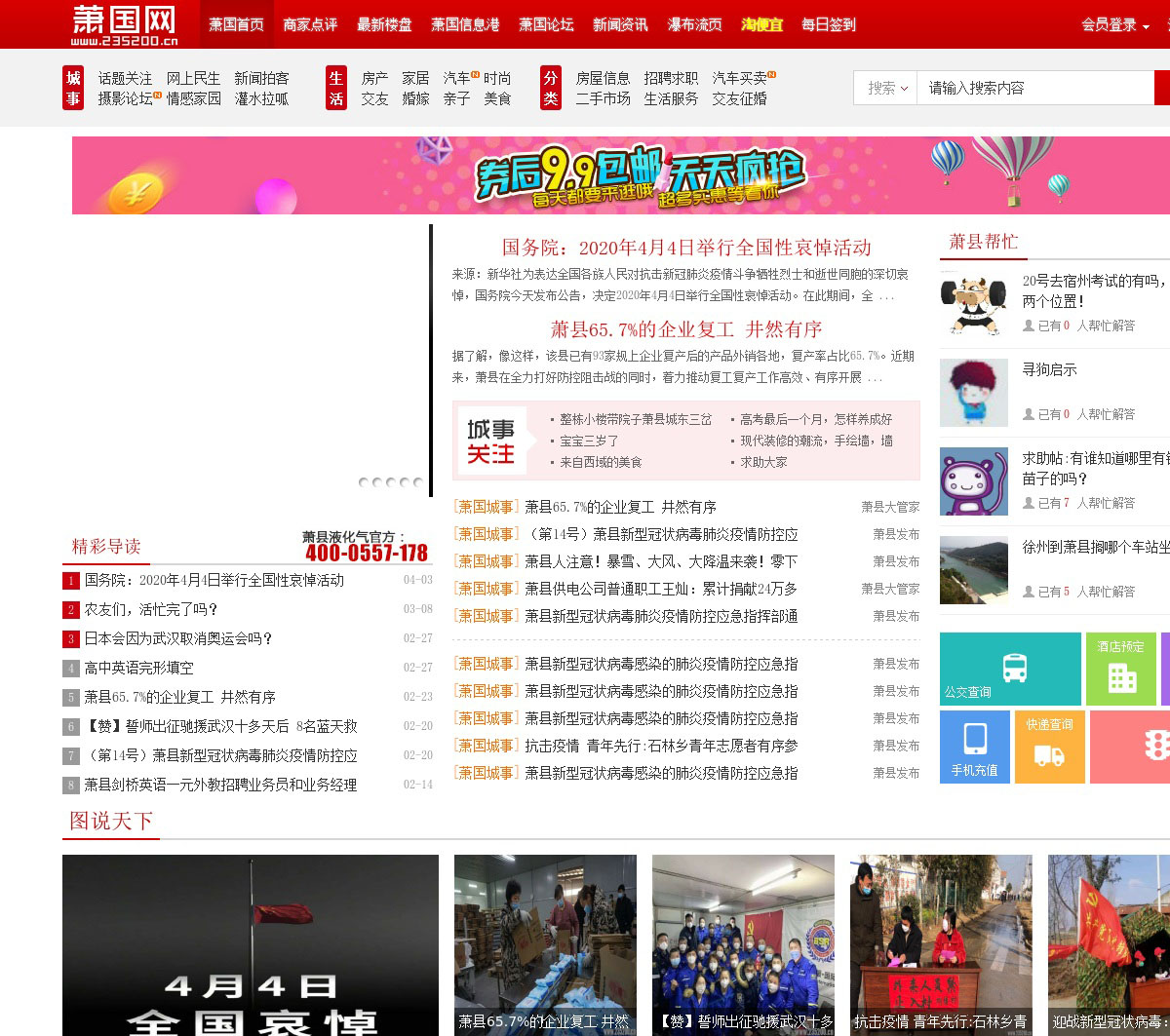
Task: Open 萧国论坛 in top navigation
Action: (546, 24)
